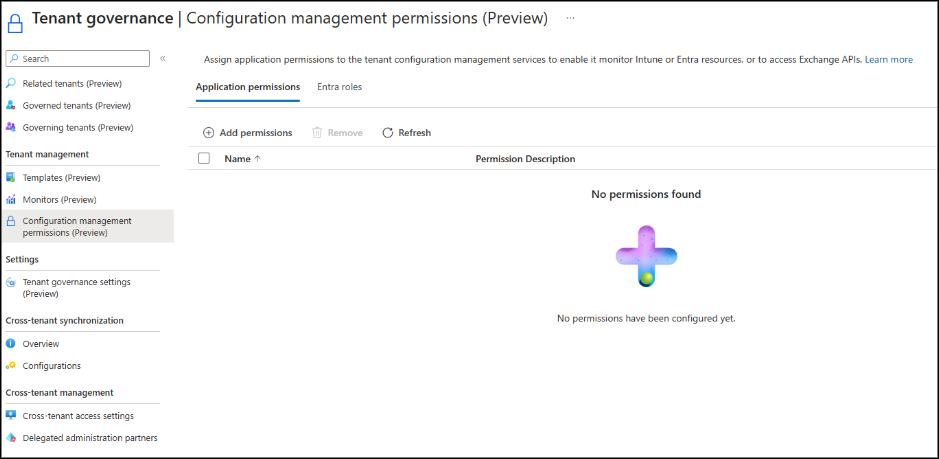Click the Monitors chart icon
This screenshot has width=939, height=459.
(11, 199)
